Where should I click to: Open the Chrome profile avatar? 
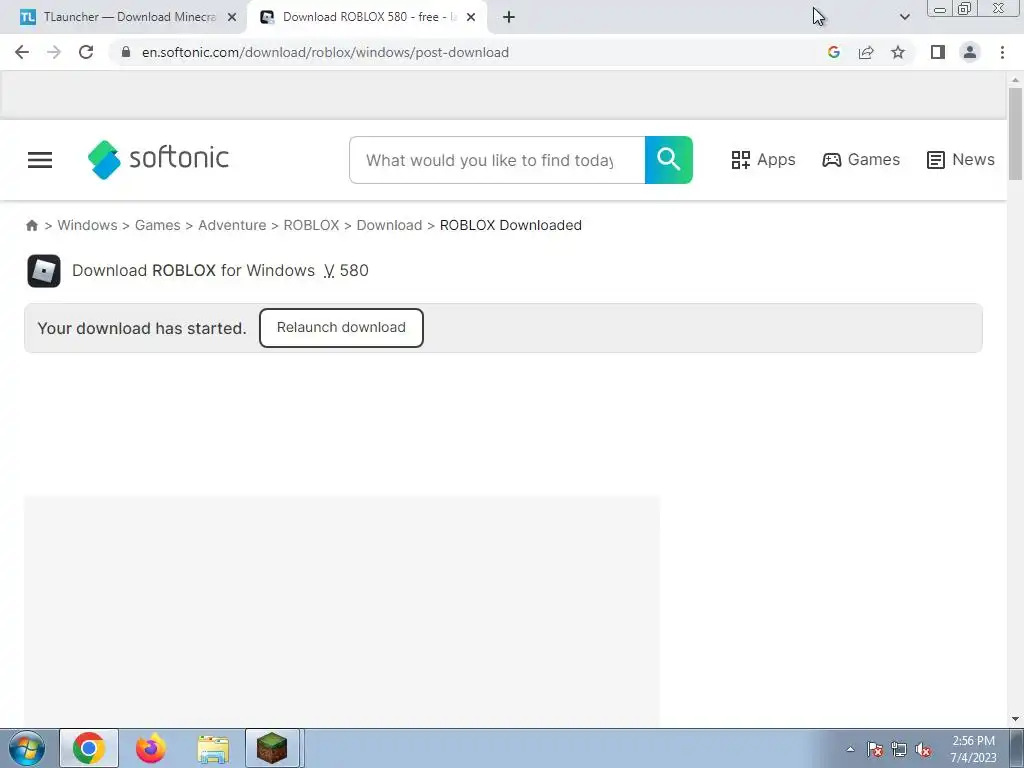click(x=970, y=52)
